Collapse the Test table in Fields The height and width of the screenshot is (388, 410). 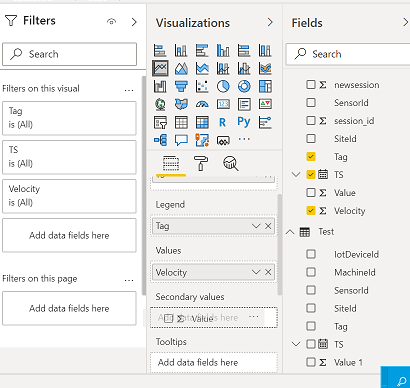pos(290,232)
